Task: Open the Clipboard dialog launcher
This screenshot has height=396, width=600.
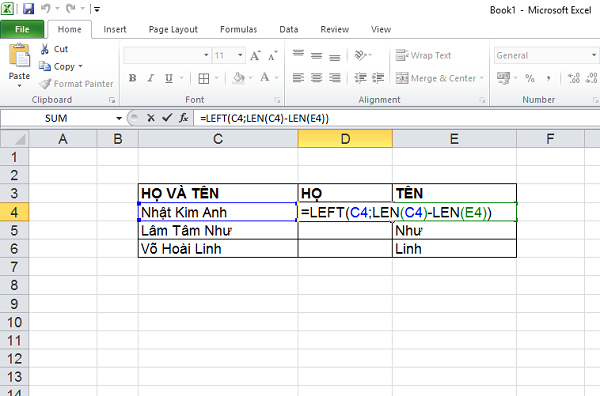Action: pyautogui.click(x=112, y=100)
